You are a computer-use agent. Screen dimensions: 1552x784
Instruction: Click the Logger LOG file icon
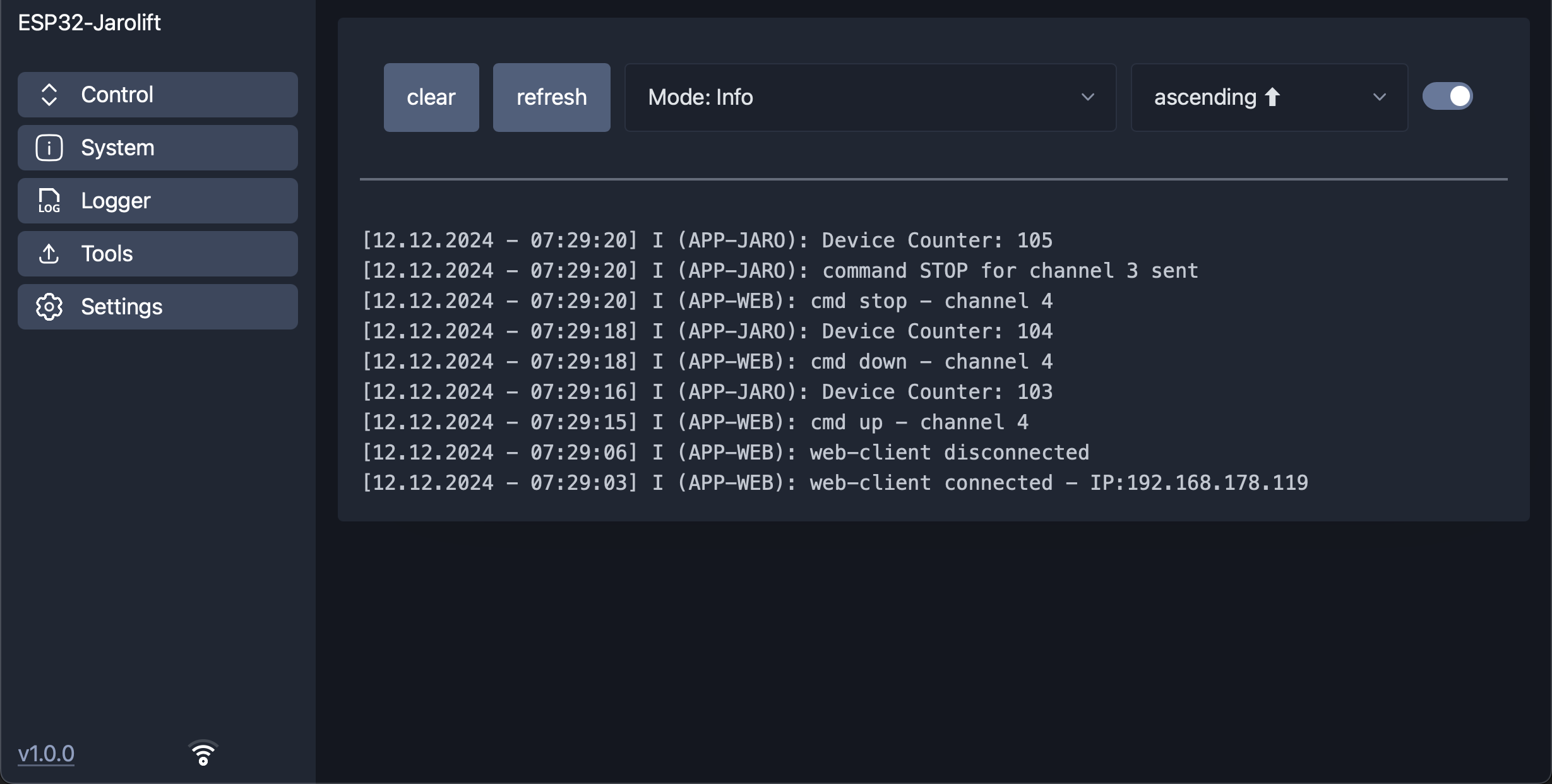pos(49,201)
